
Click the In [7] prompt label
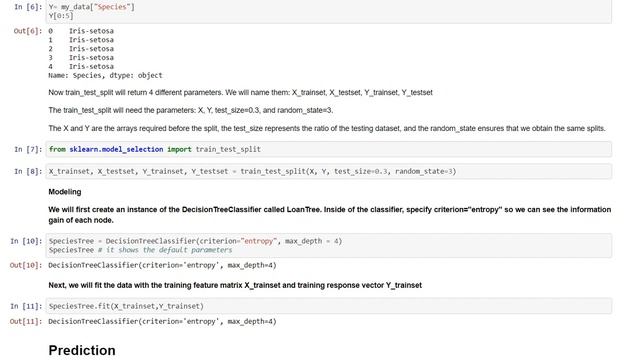(28, 149)
